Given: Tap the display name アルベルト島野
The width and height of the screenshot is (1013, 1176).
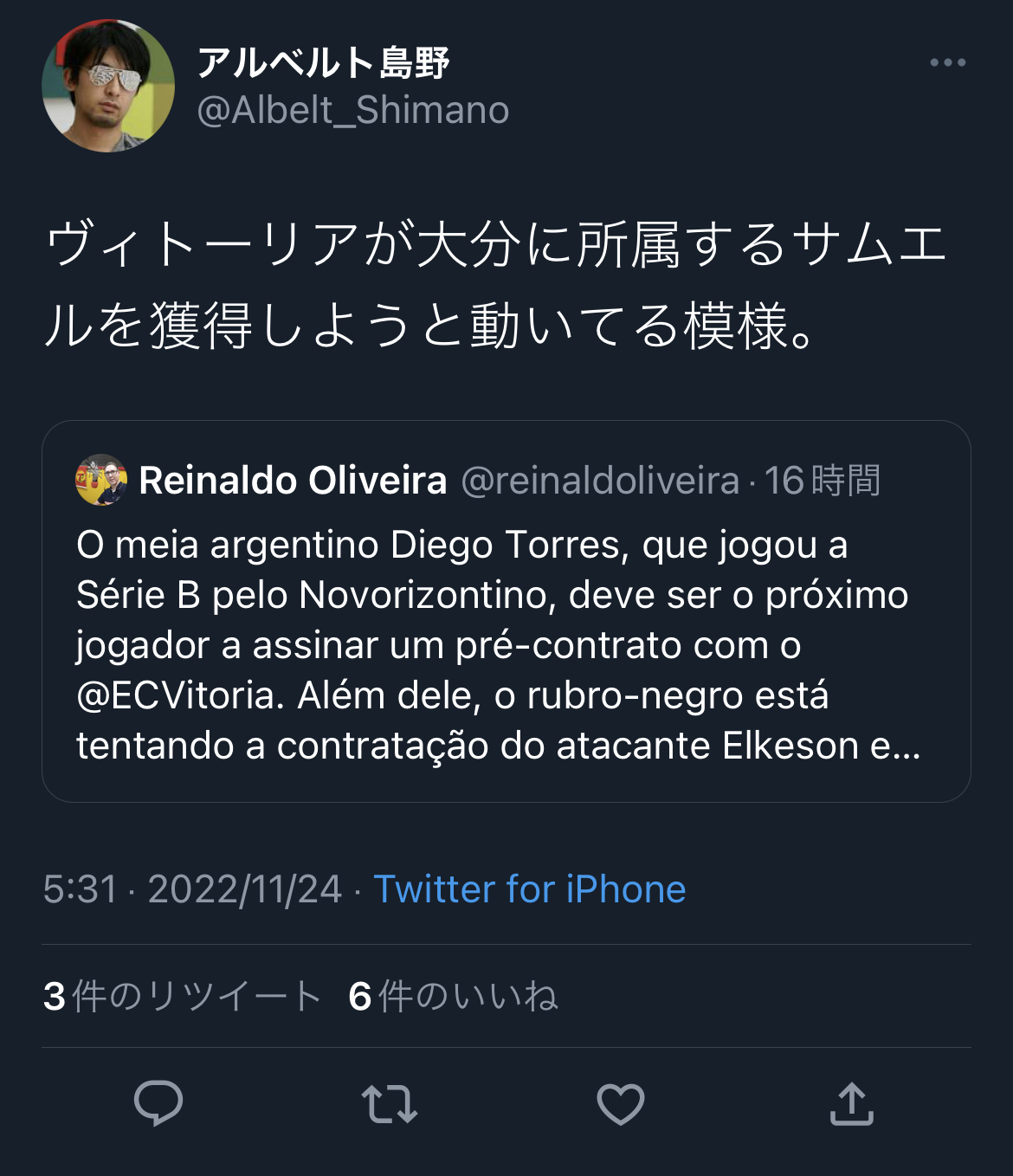Looking at the screenshot, I should coord(324,62).
